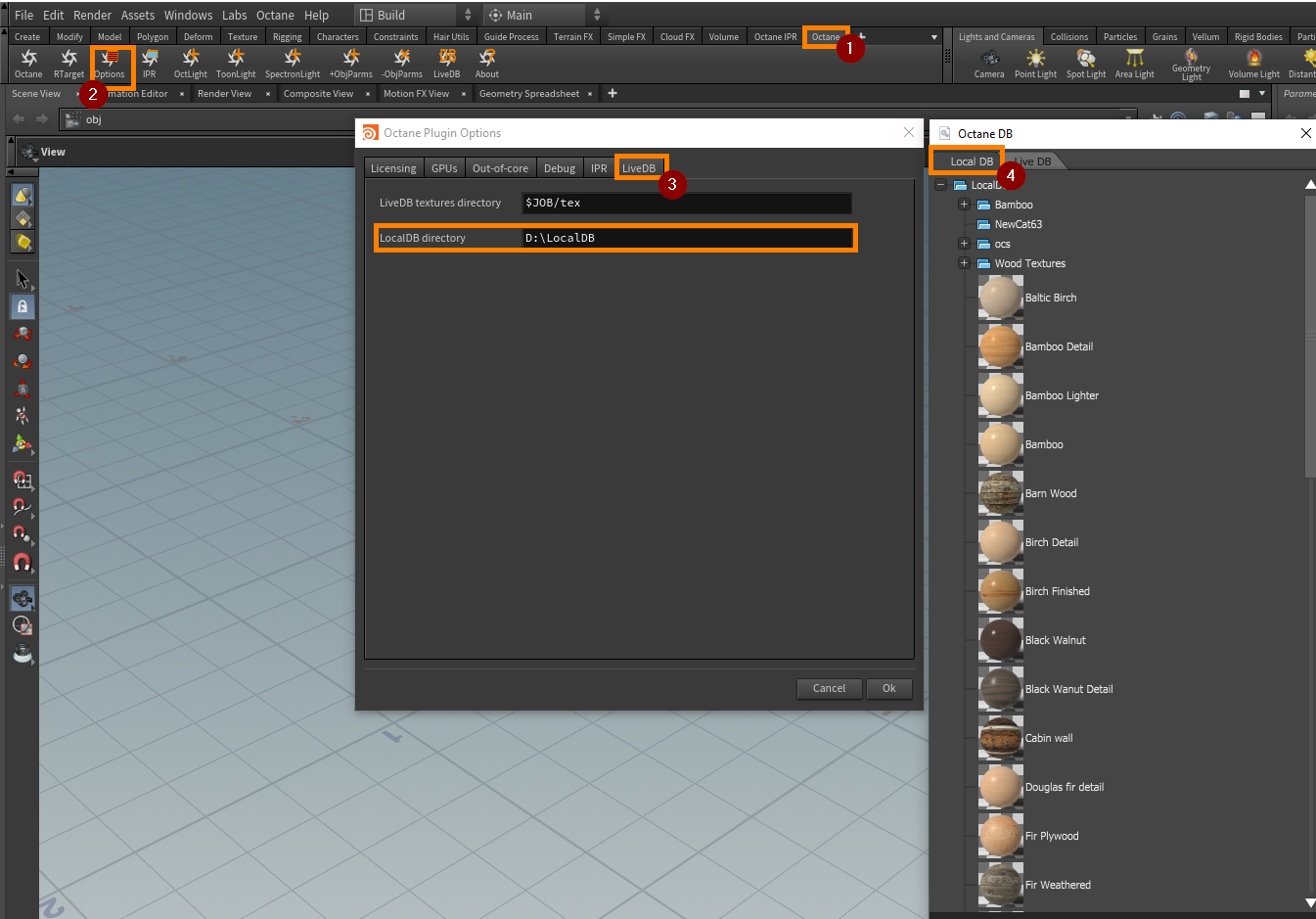The image size is (1316, 919).
Task: Open the Geometry Spreadsheet pane tab
Action: (529, 94)
